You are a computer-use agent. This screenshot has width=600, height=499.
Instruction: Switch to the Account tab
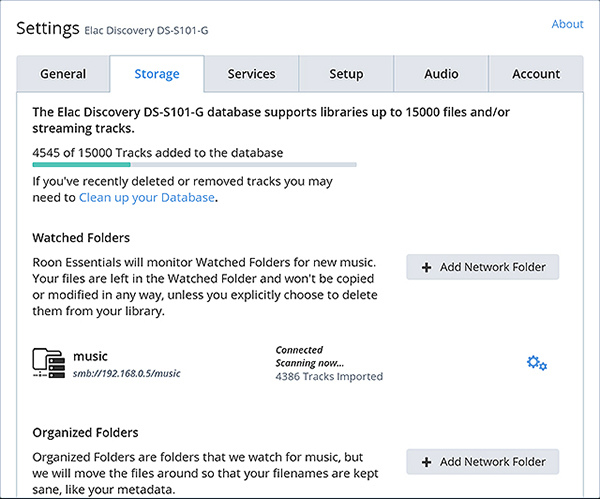(536, 74)
